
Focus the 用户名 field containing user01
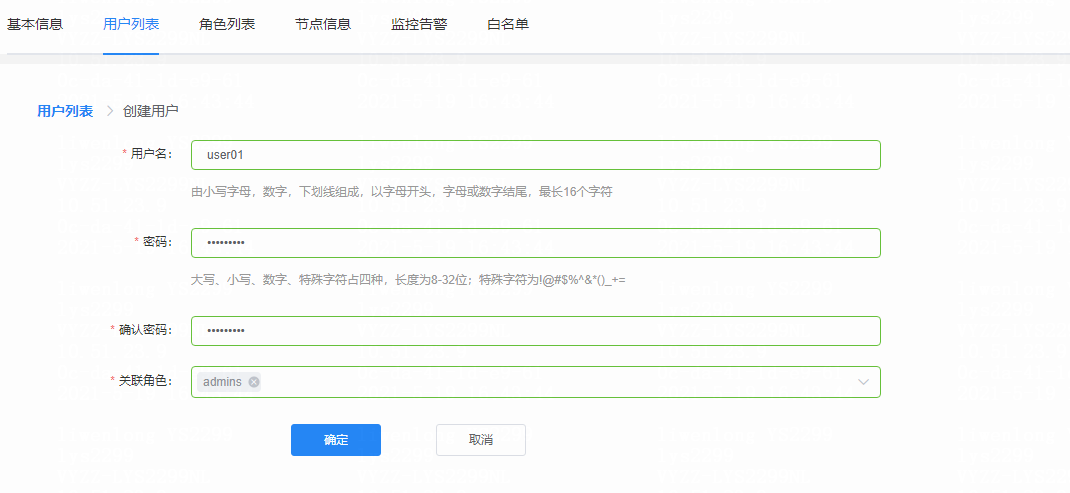pyautogui.click(x=535, y=155)
